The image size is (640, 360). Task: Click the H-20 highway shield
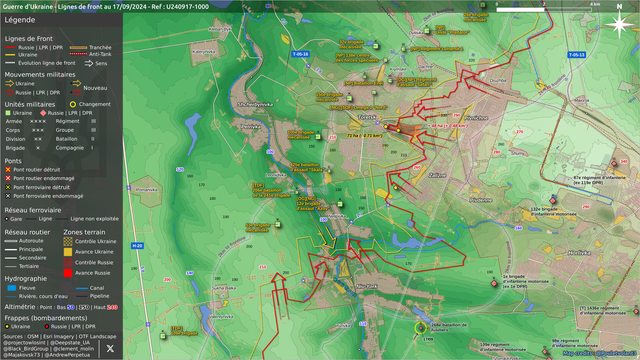pyautogui.click(x=137, y=246)
